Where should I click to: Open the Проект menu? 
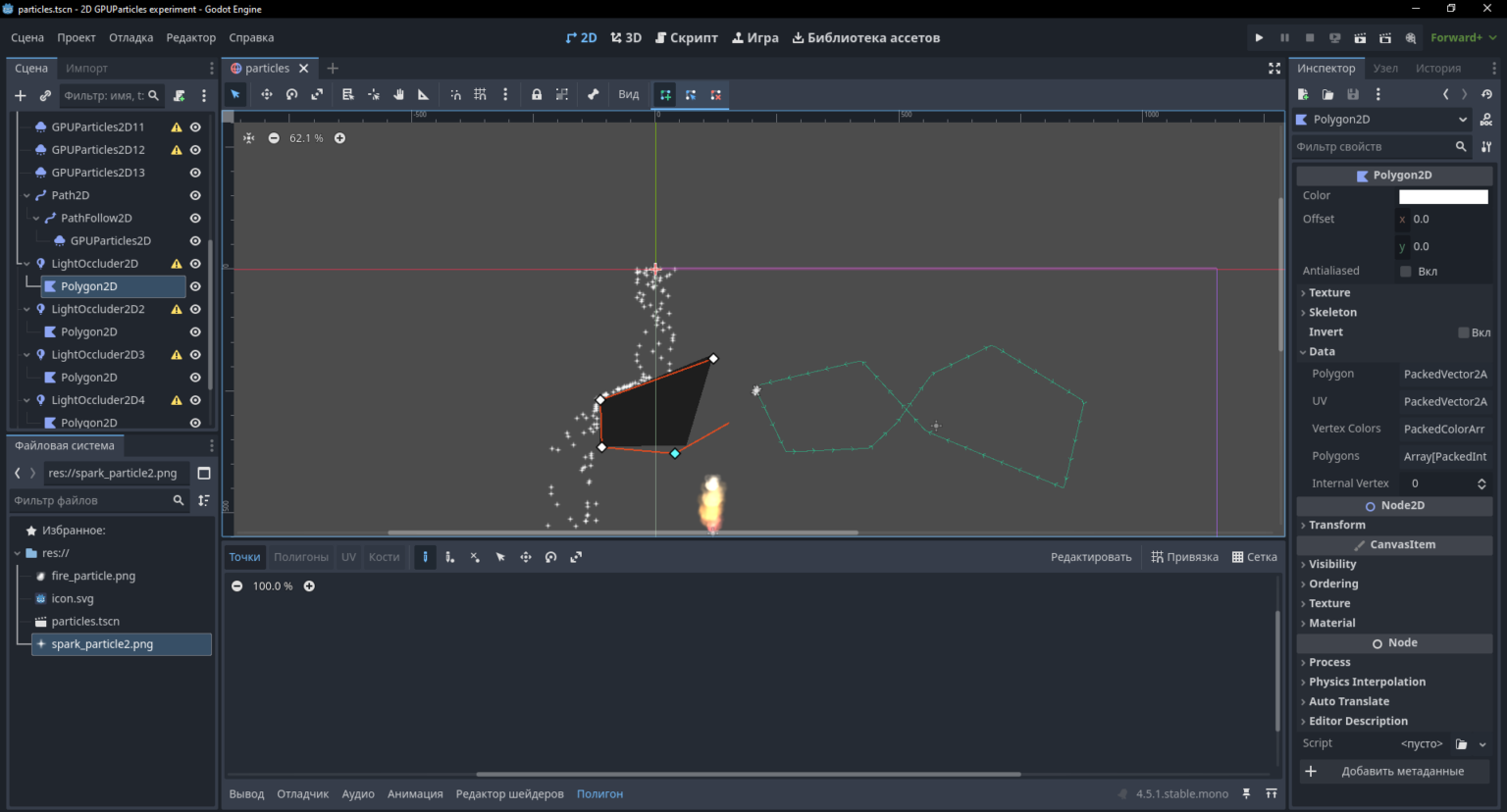click(77, 38)
